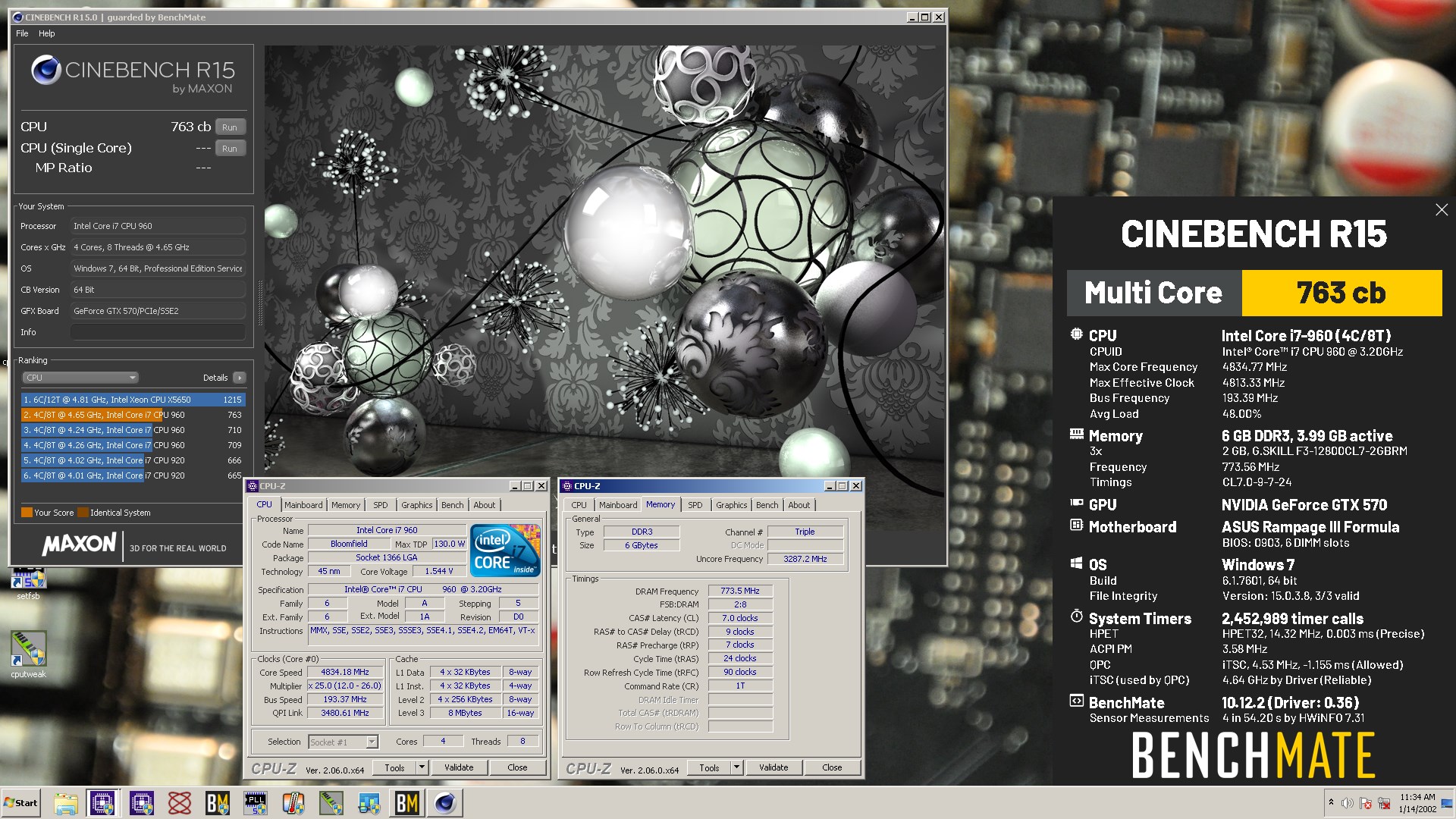
Task: Click the disconnected network tray icon
Action: coord(1384,803)
